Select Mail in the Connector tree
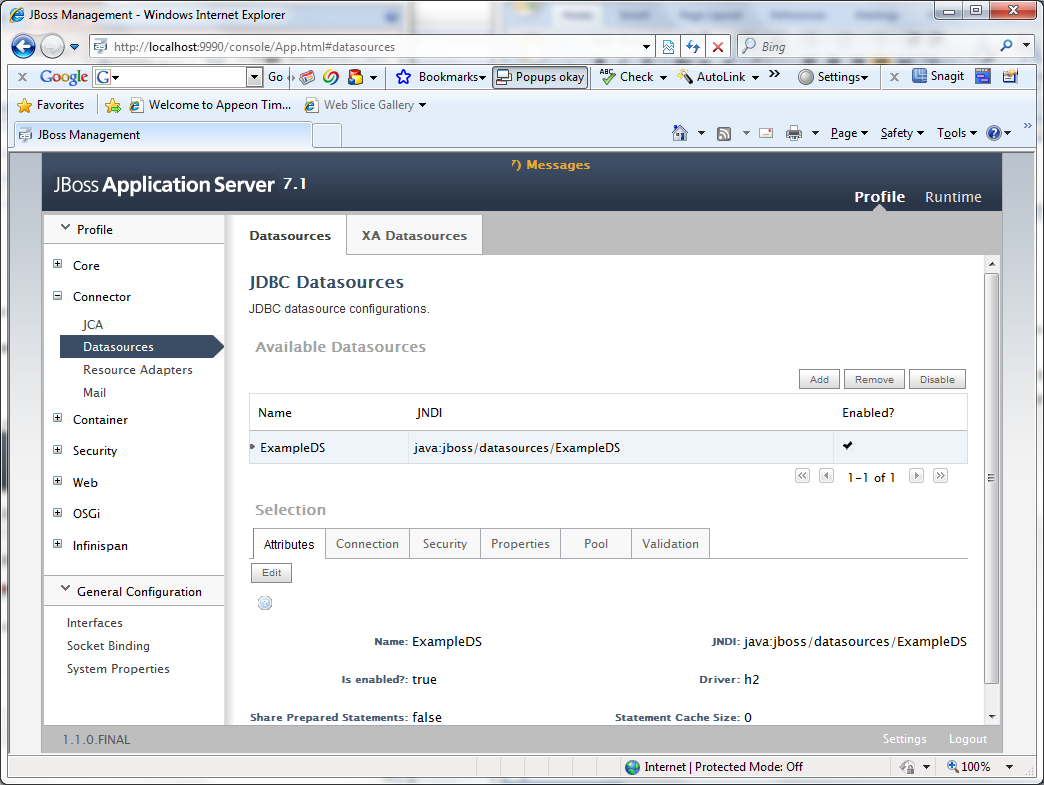Image resolution: width=1044 pixels, height=785 pixels. 95,393
